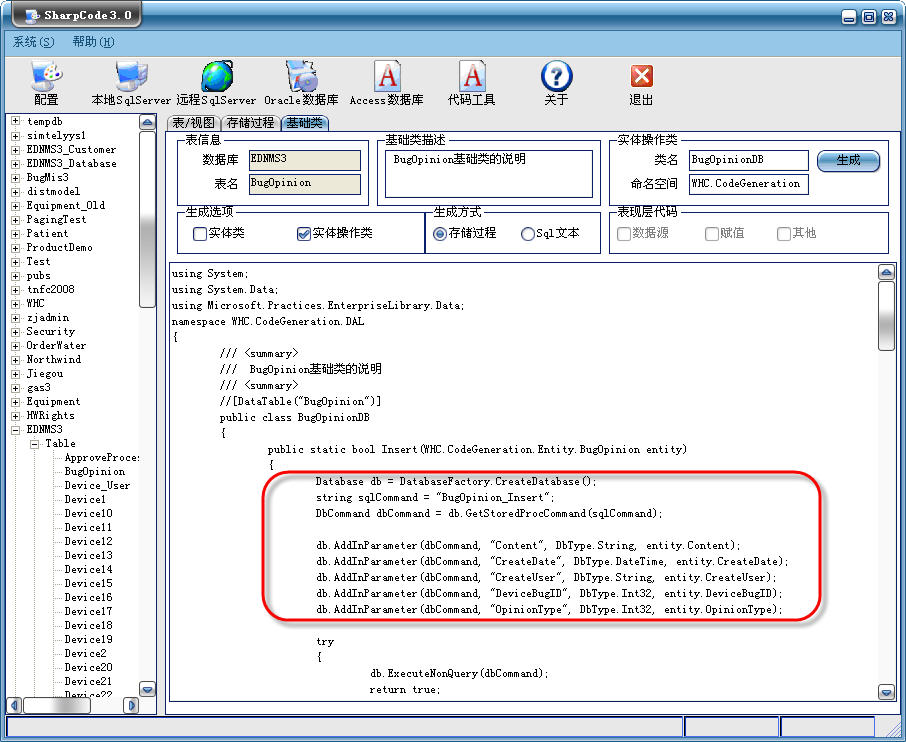Expand the tempdb database node
Screen dimensions: 906x742
pyautogui.click(x=16, y=121)
